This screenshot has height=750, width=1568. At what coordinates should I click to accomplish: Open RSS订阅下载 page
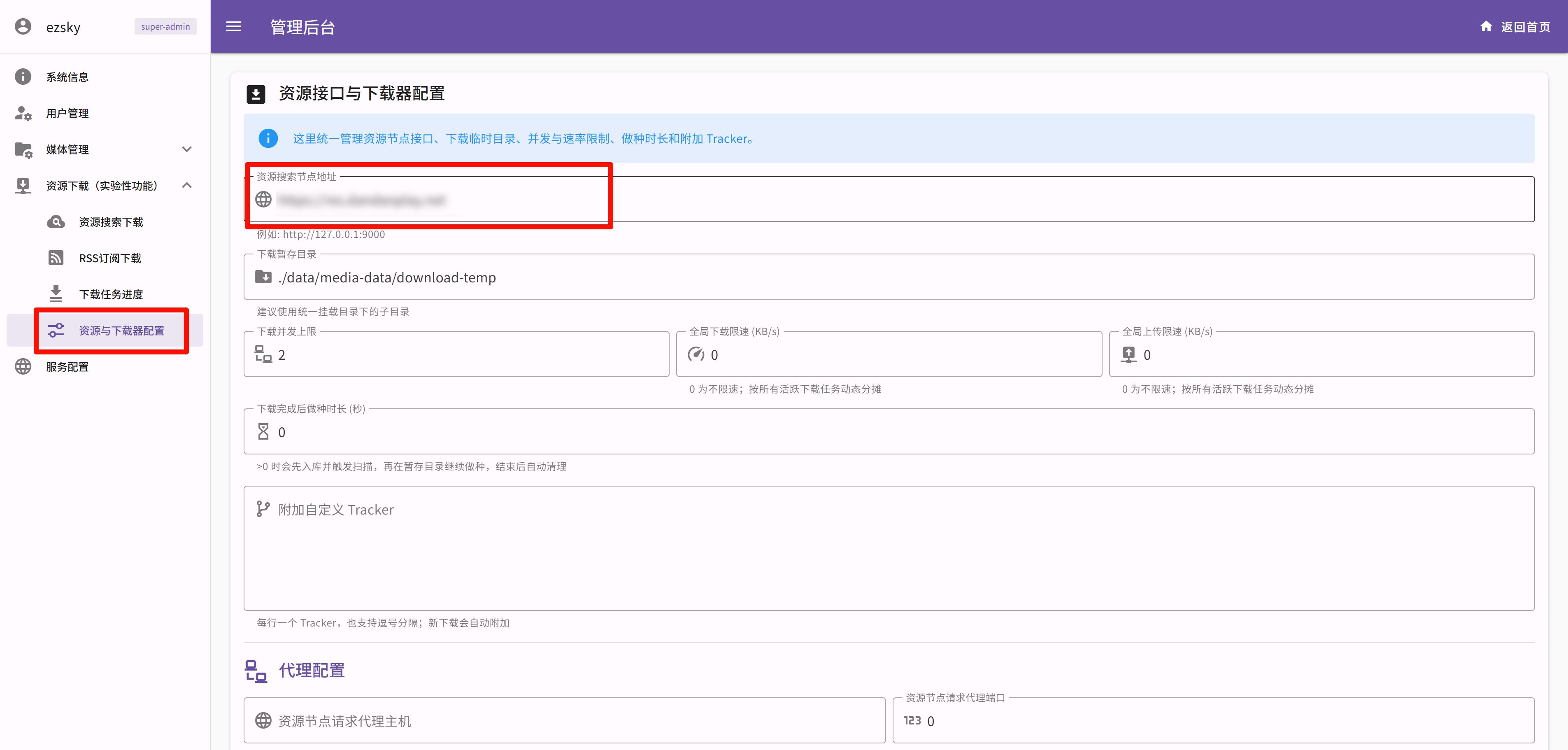[x=110, y=258]
